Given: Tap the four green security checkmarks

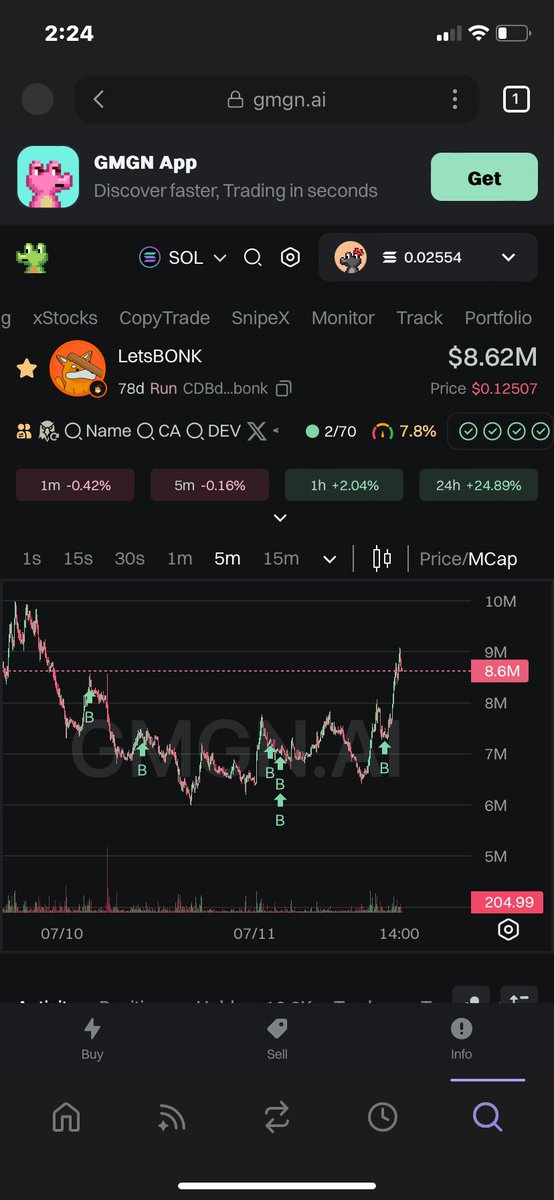Looking at the screenshot, I should [x=504, y=431].
